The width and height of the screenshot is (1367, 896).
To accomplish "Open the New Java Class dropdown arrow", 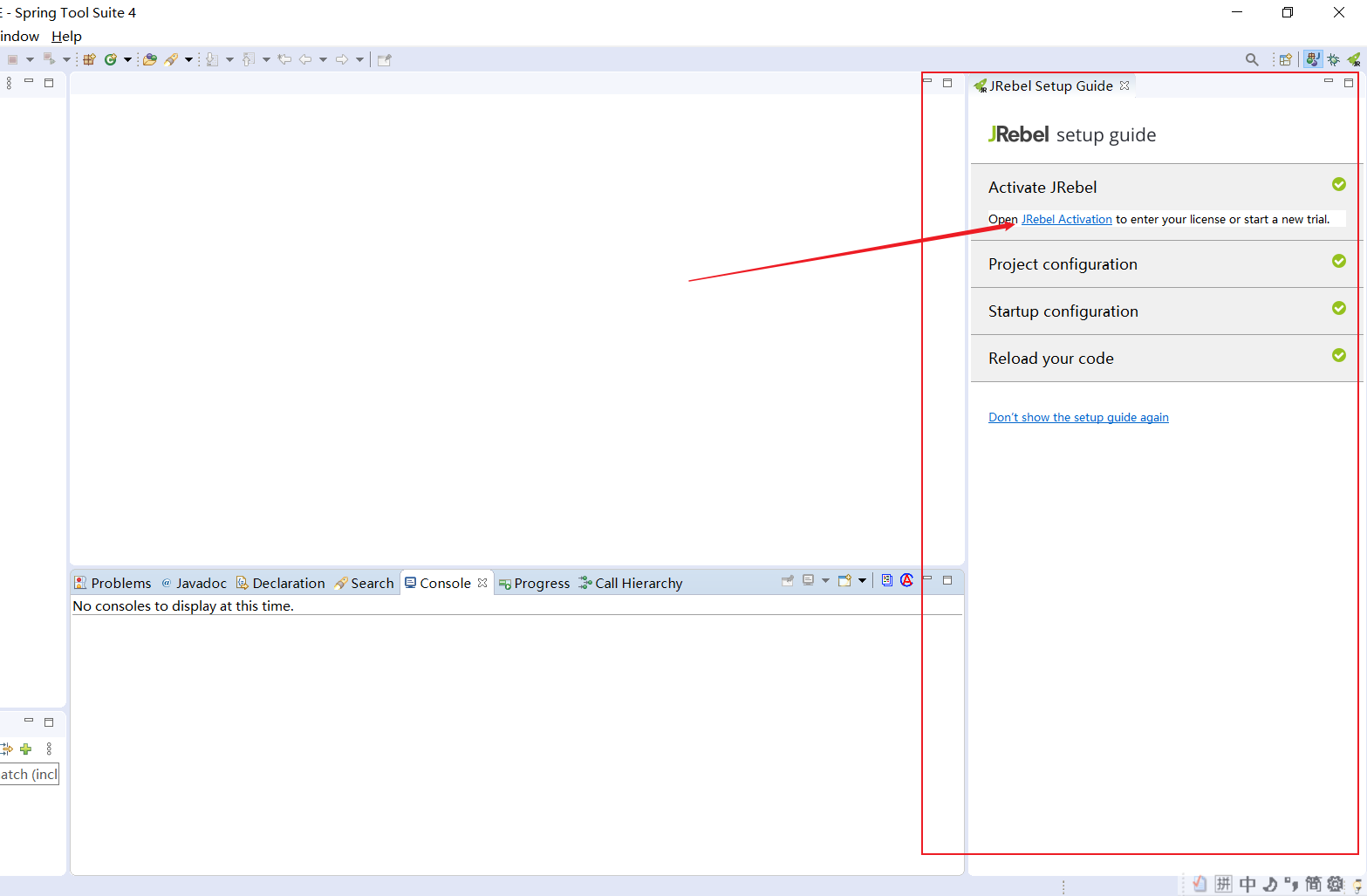I will click(127, 59).
